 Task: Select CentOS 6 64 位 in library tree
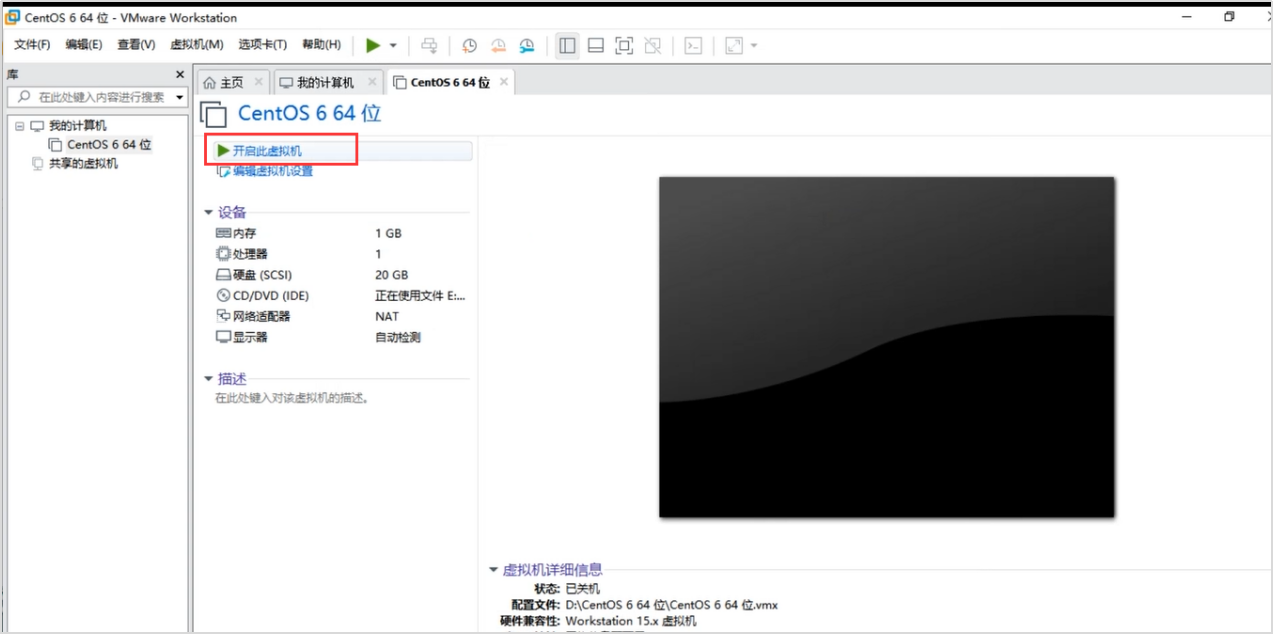(109, 145)
